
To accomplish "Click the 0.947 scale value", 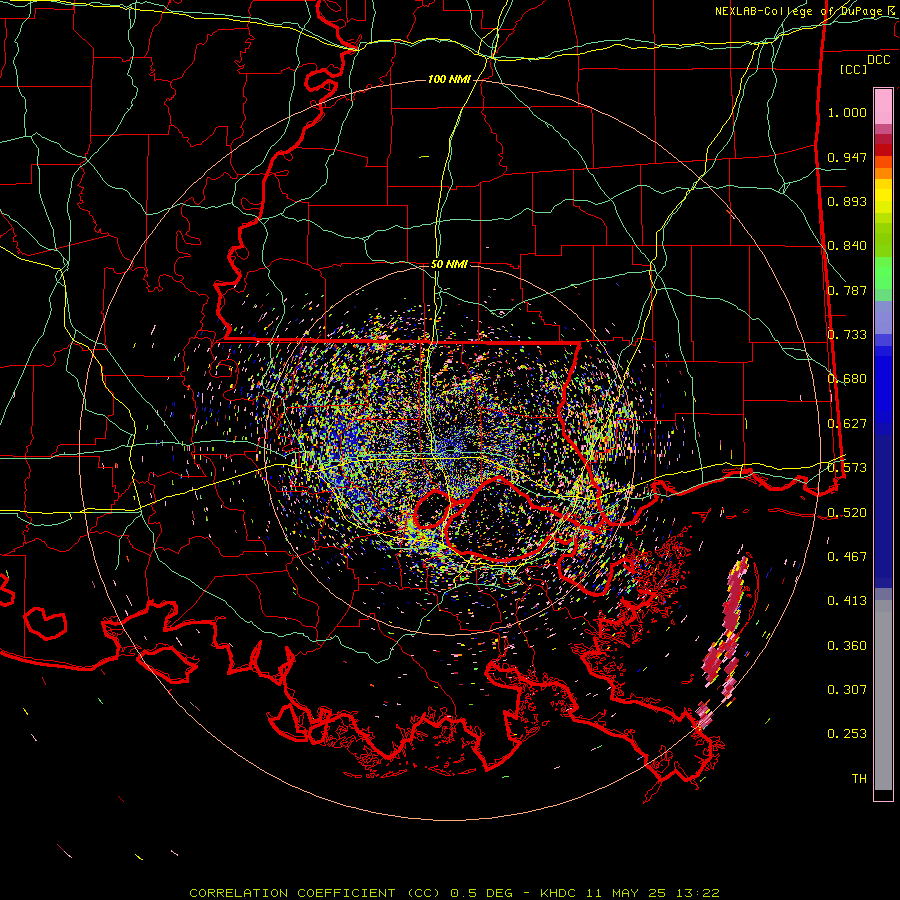I will [847, 157].
